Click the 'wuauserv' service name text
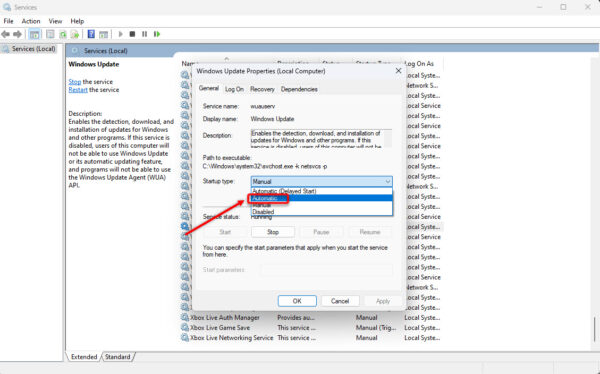The image size is (600, 374). [x=262, y=106]
